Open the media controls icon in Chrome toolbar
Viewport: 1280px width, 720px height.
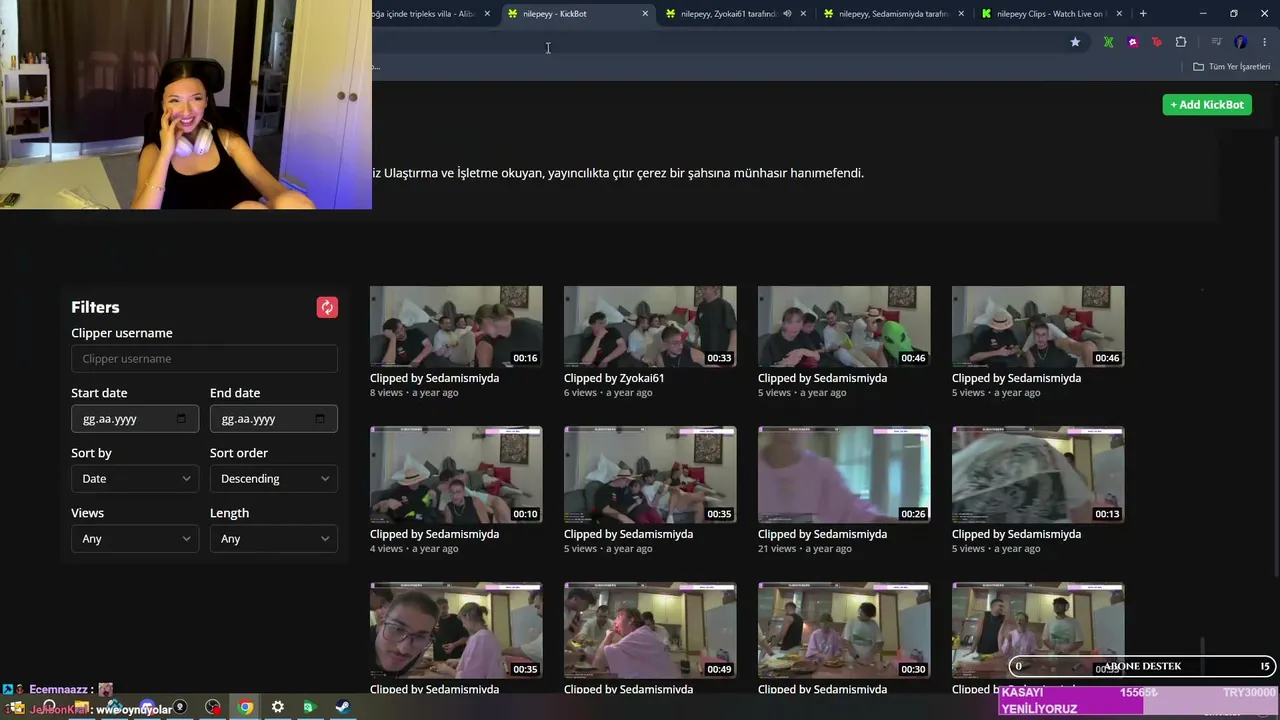(x=1216, y=42)
